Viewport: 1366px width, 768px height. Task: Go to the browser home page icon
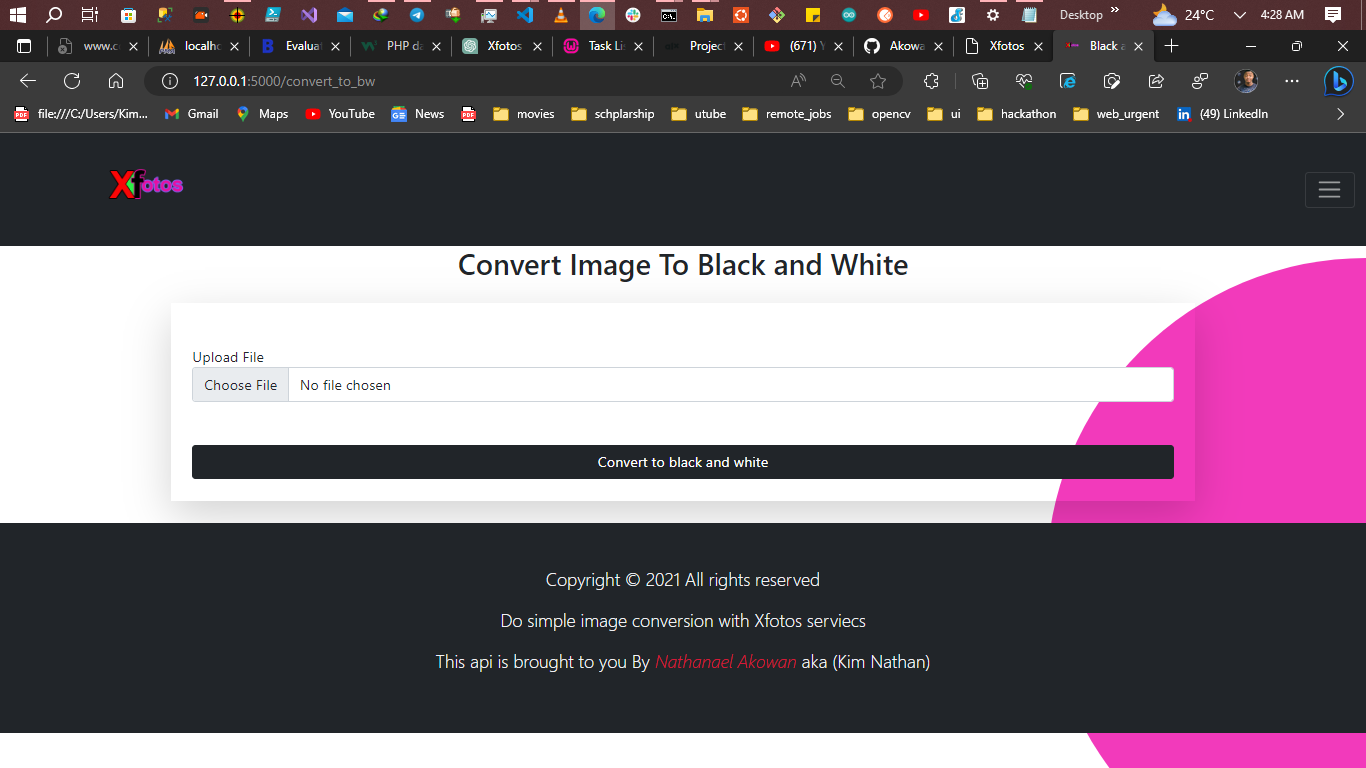(x=116, y=81)
